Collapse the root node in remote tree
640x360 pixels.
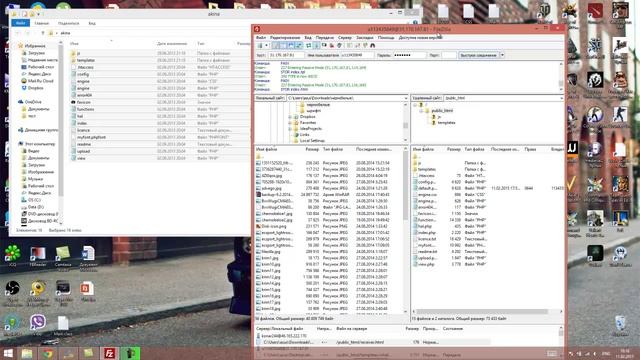[415, 105]
